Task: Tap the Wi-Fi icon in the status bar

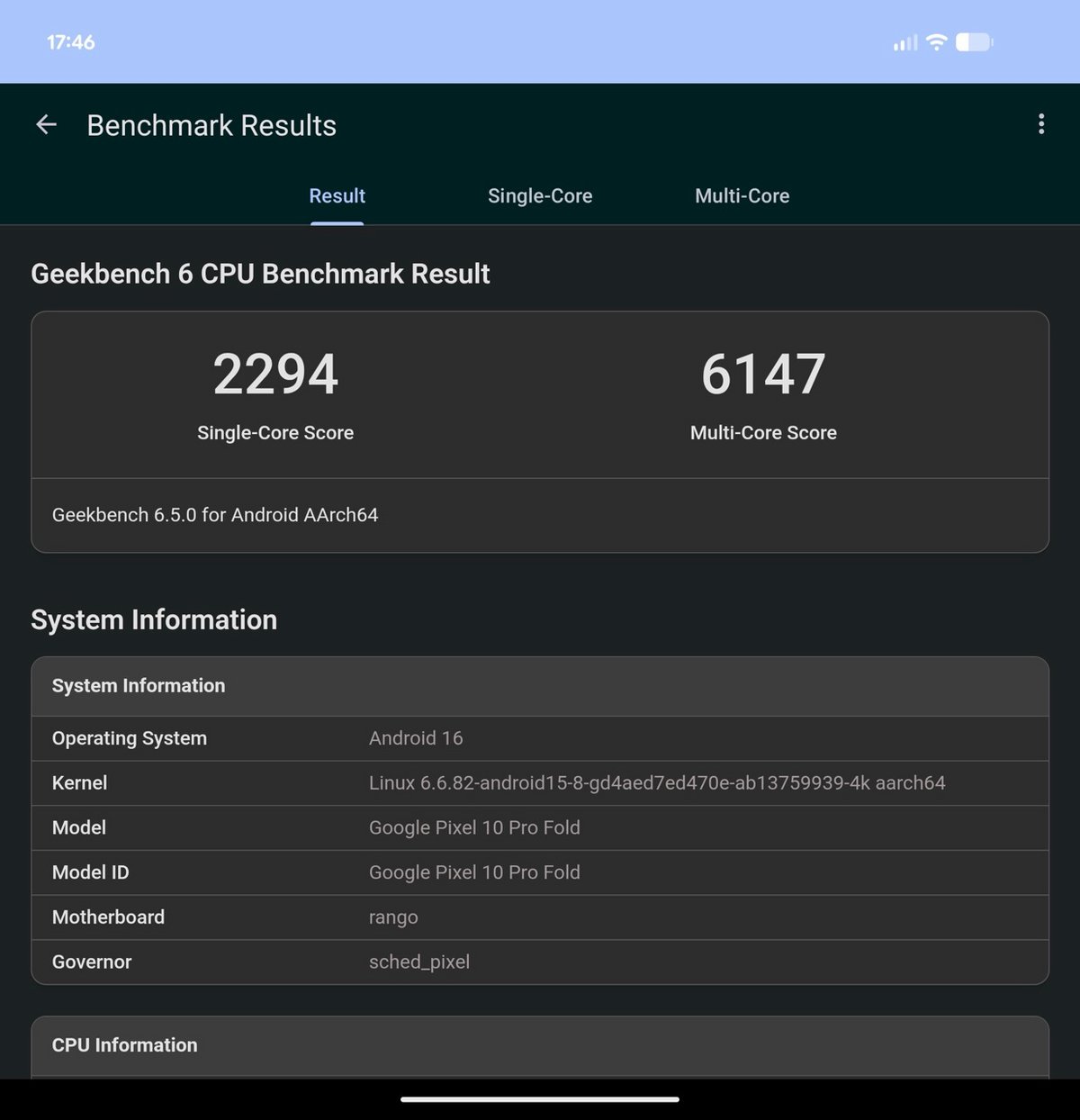Action: [936, 41]
